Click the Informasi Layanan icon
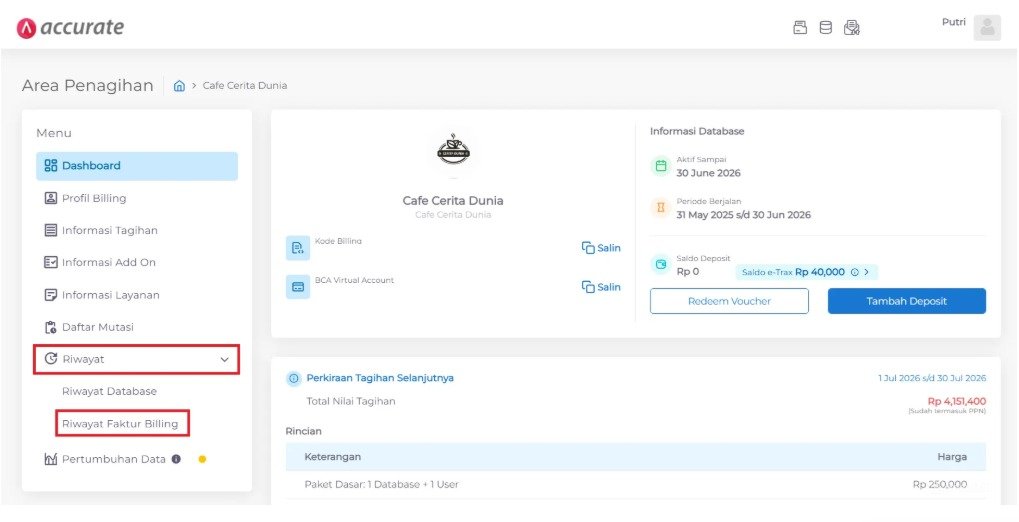Screen dimensions: 1019x522 (x=51, y=295)
